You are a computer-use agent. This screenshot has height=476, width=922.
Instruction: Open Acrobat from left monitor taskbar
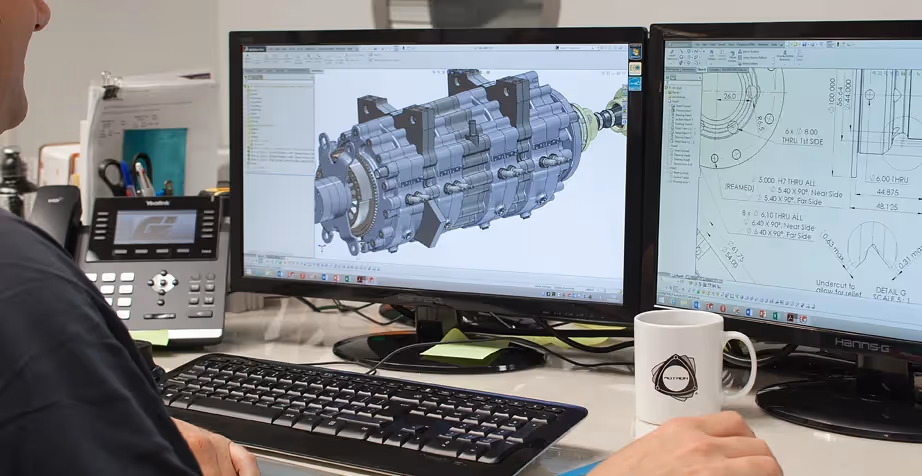pos(360,279)
